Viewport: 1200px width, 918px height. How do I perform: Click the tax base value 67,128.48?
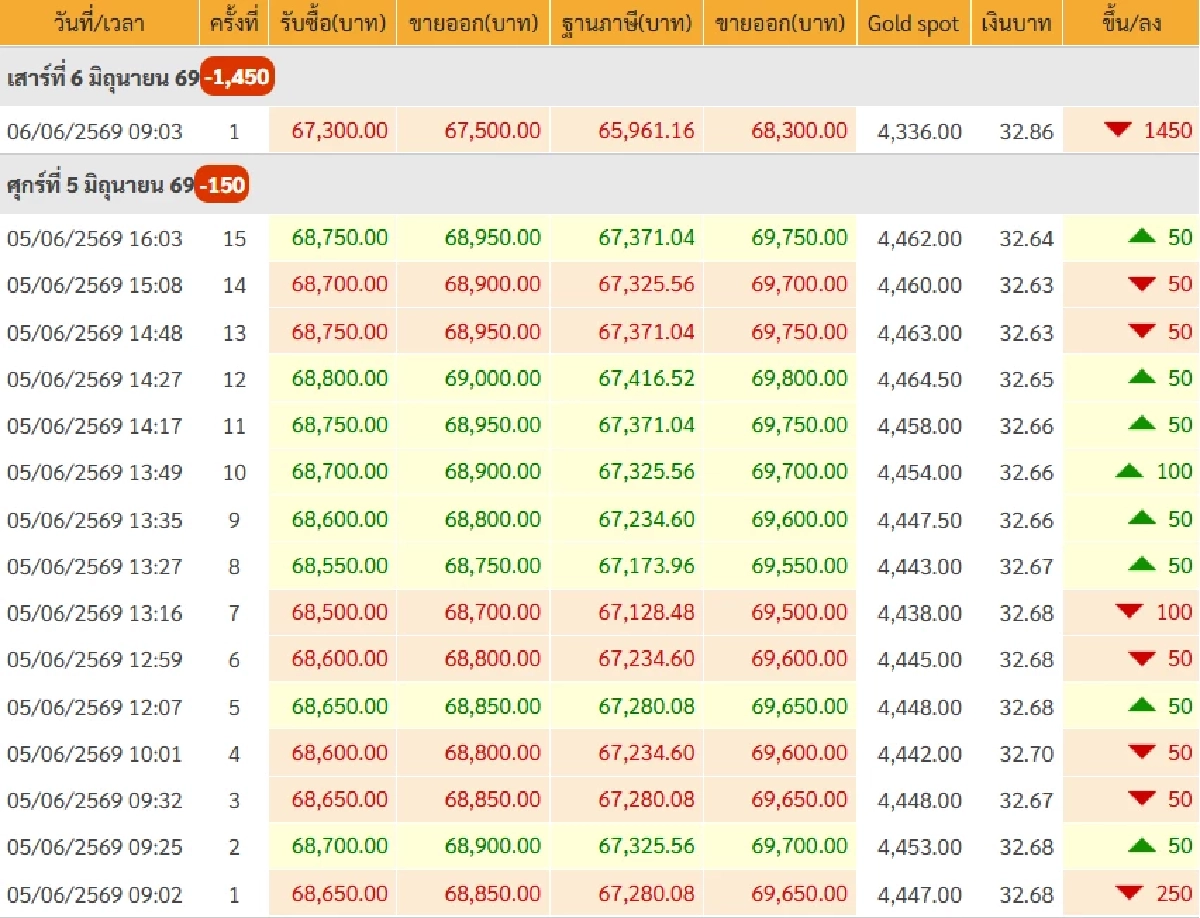click(x=646, y=612)
